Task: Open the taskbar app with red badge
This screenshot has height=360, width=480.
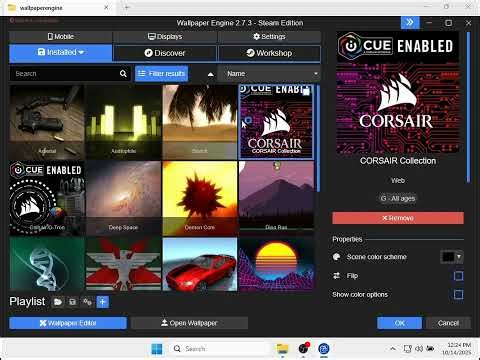Action: [303, 349]
